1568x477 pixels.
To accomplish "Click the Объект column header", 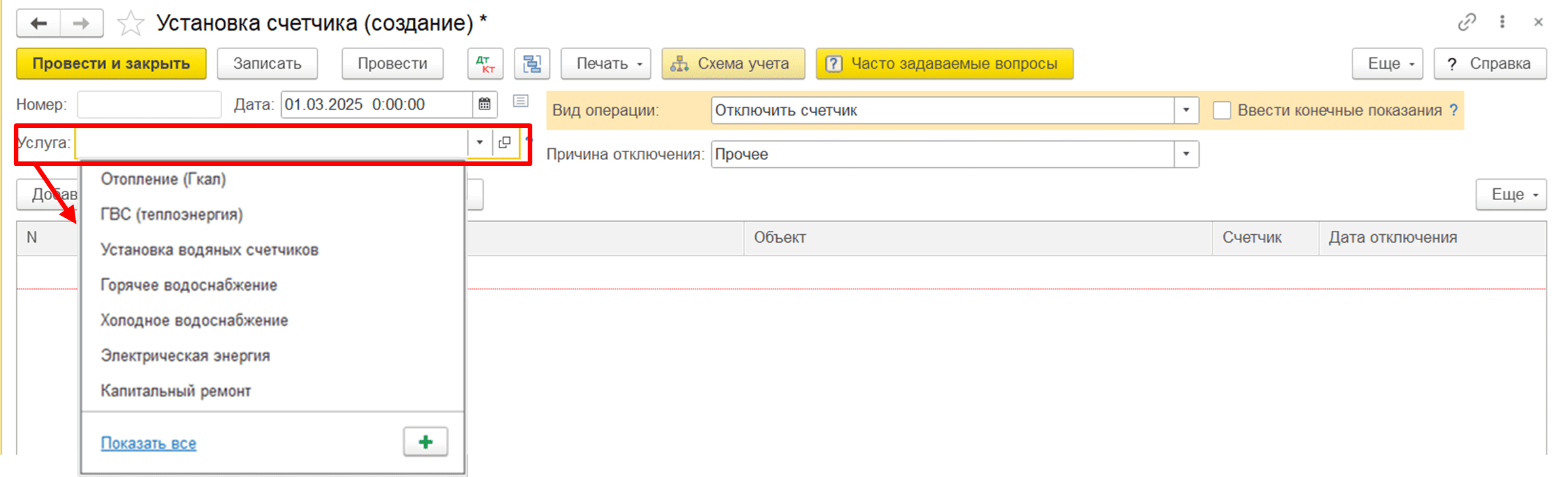I will 977,238.
